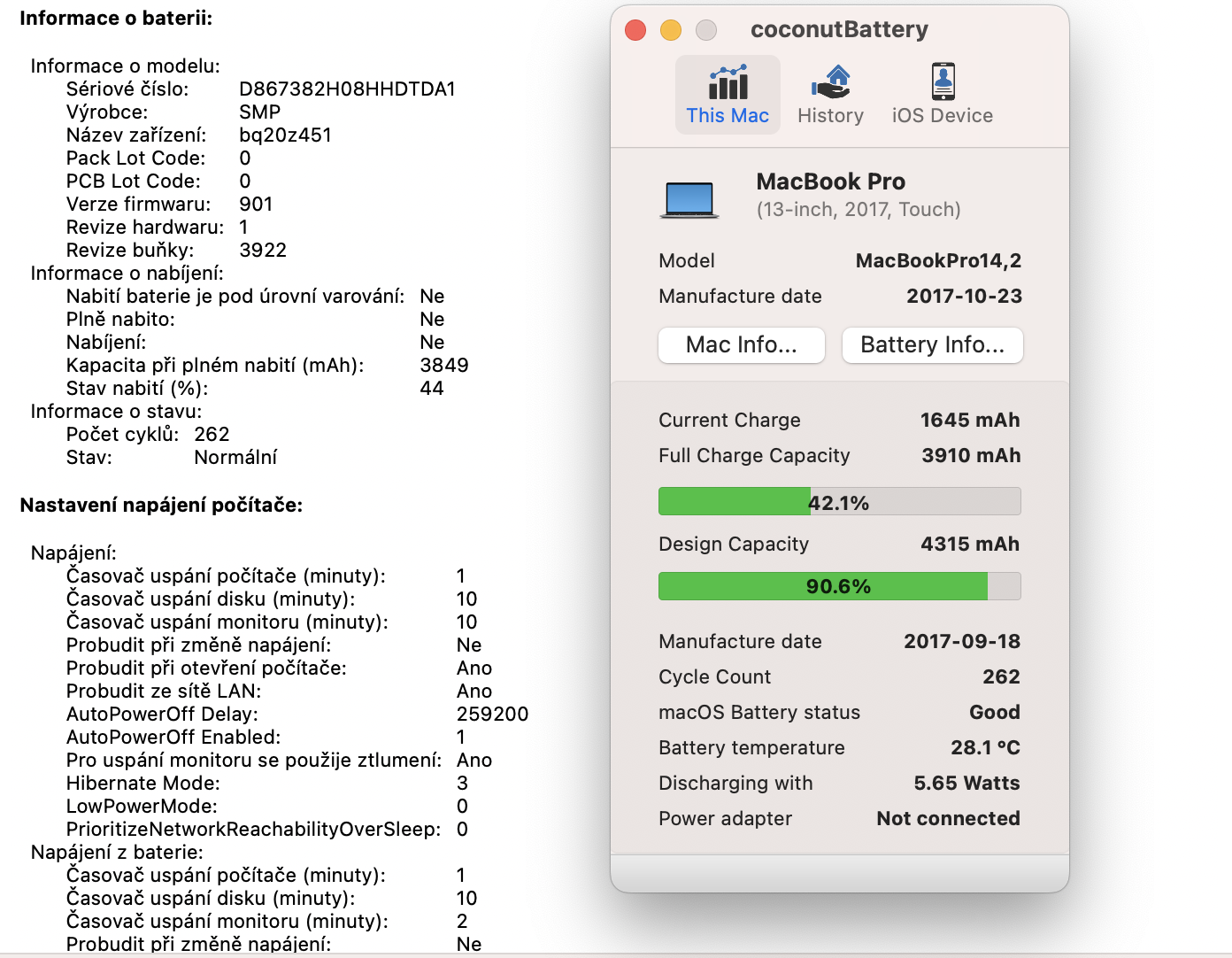
Task: Select the battery serial number D867382H08HHDTDA1
Action: click(x=347, y=89)
